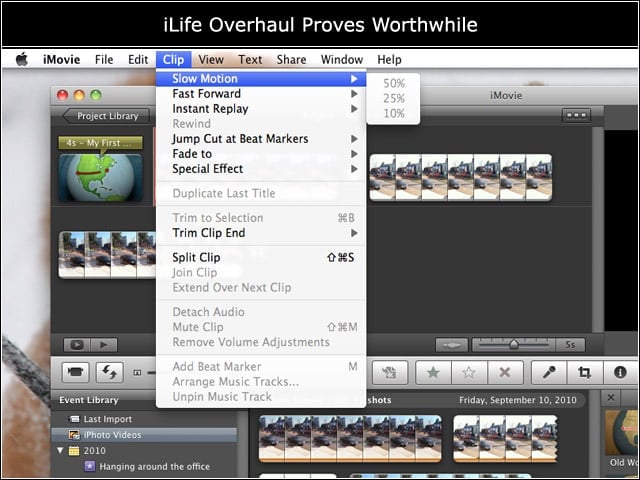Expand the Special Effect submenu
The image size is (640, 480).
pyautogui.click(x=261, y=169)
